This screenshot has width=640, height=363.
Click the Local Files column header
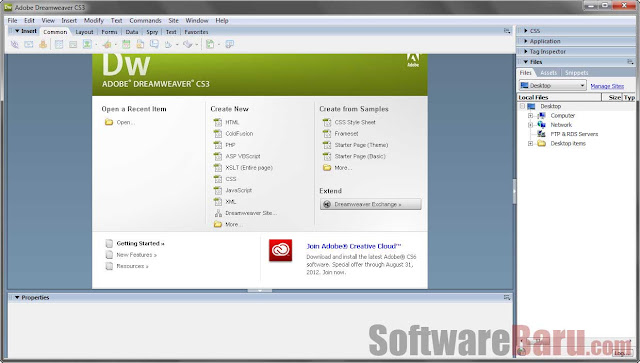point(559,97)
